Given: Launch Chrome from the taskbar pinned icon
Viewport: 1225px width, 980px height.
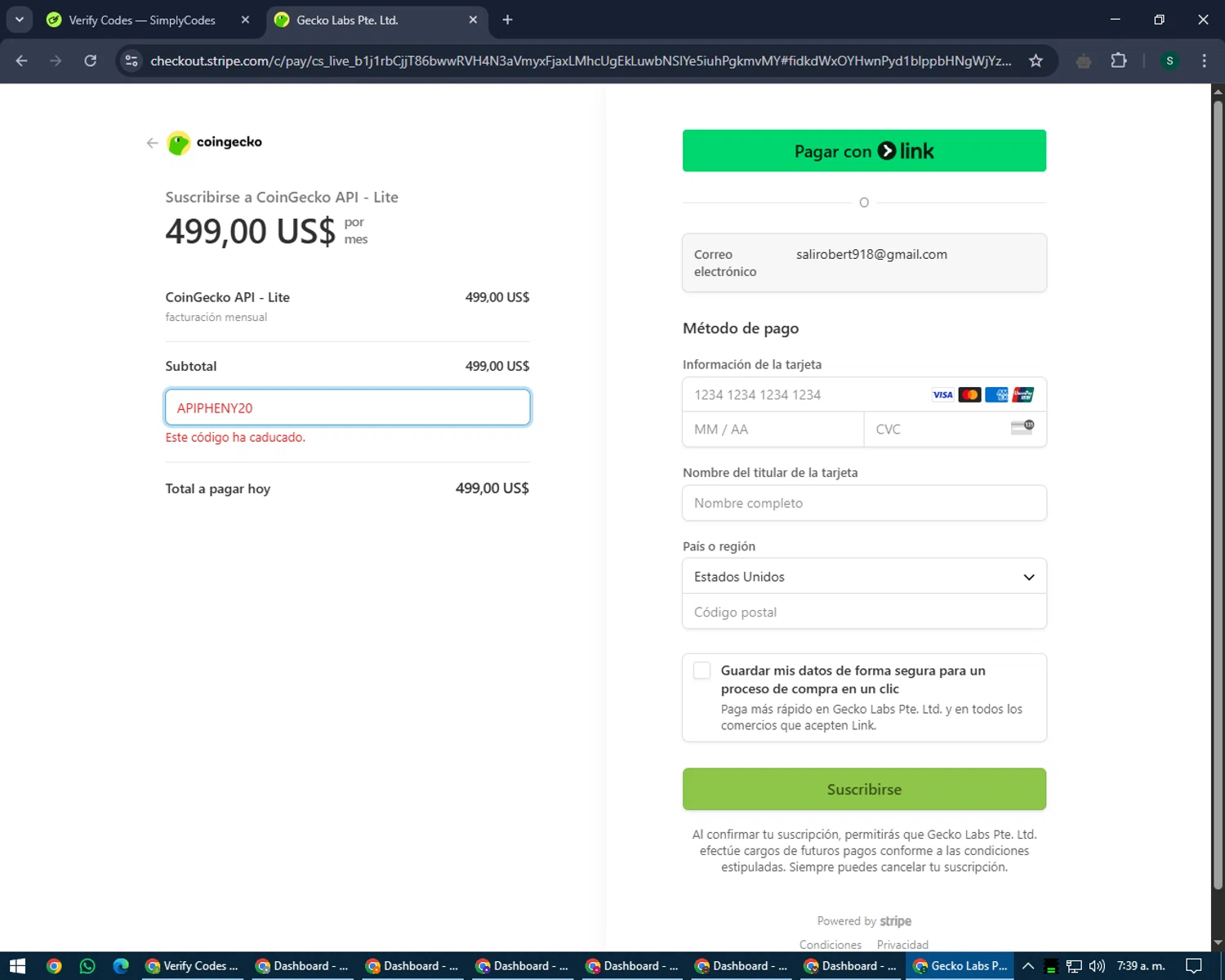Looking at the screenshot, I should click(x=54, y=966).
